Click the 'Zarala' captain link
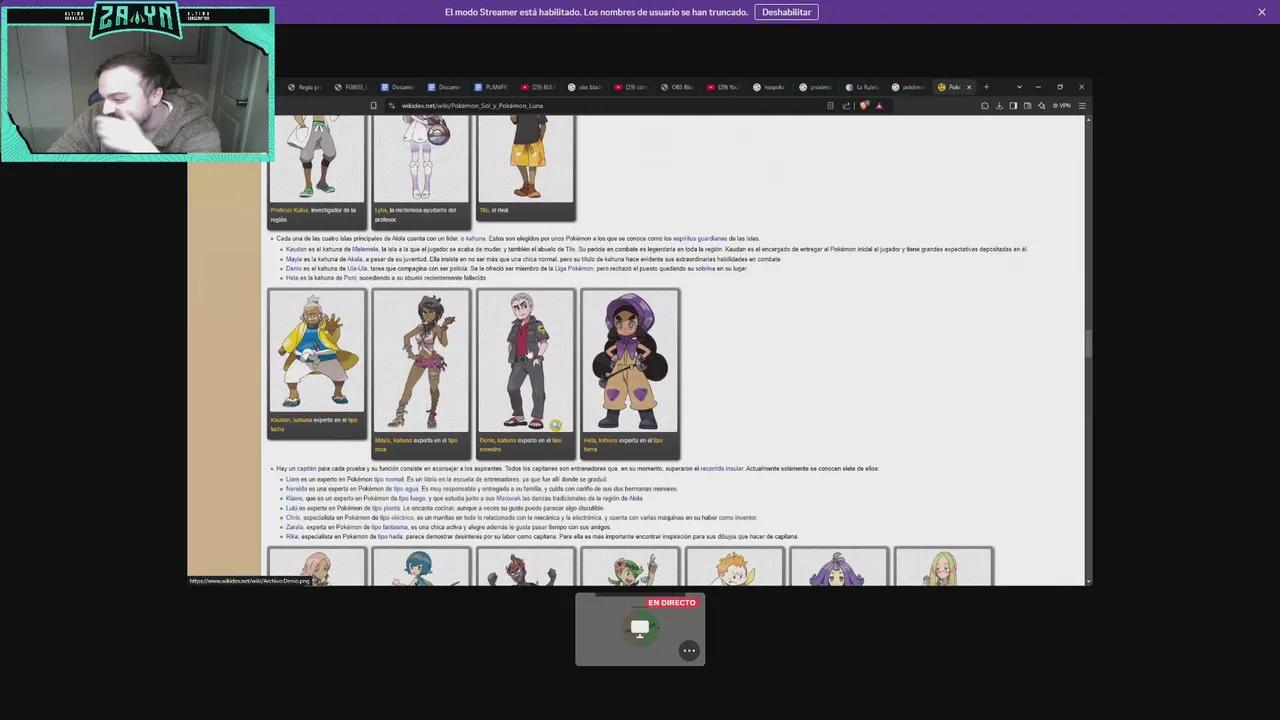 [x=294, y=527]
